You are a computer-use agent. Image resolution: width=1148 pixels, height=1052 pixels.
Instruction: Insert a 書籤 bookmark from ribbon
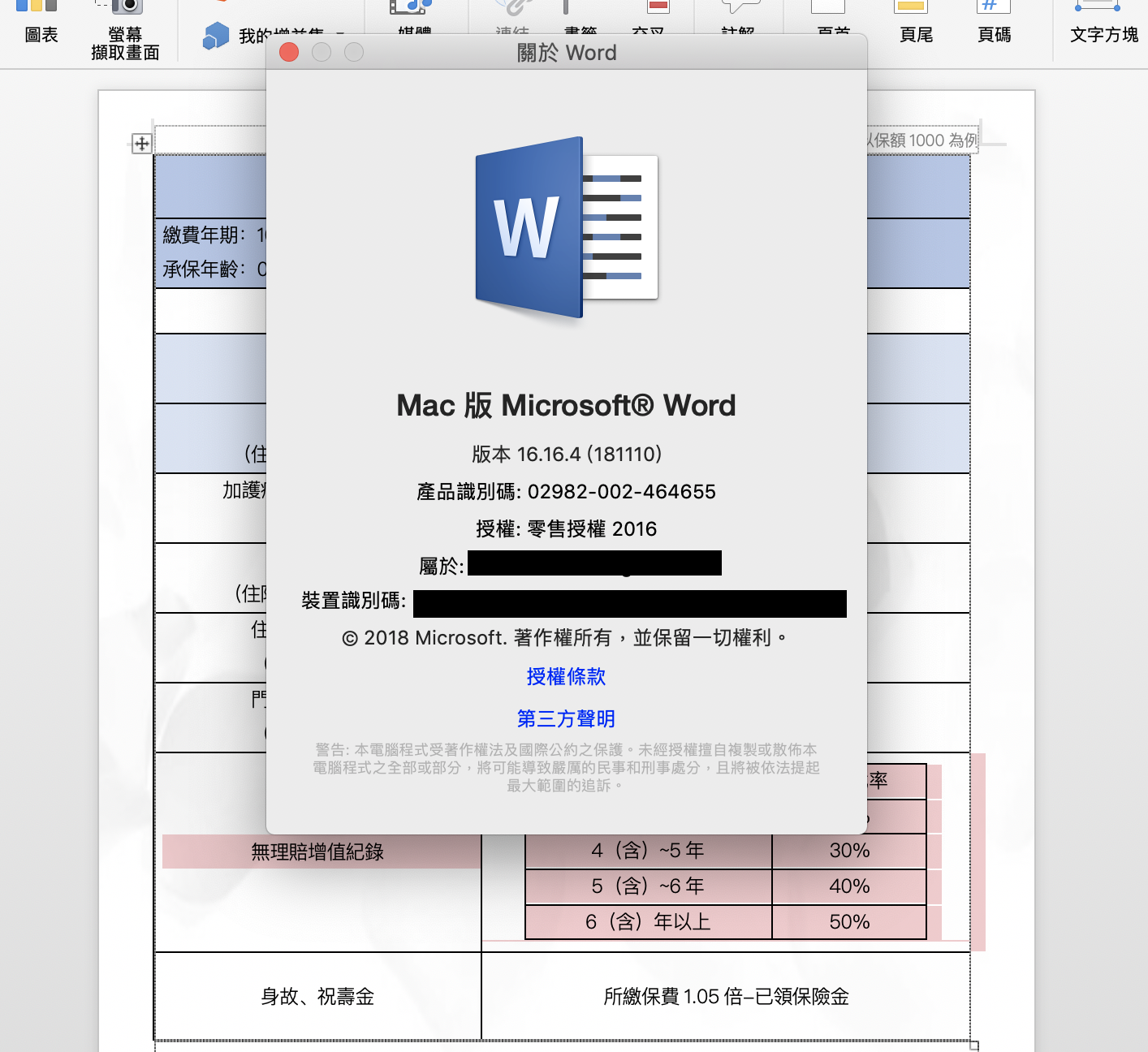tap(580, 18)
